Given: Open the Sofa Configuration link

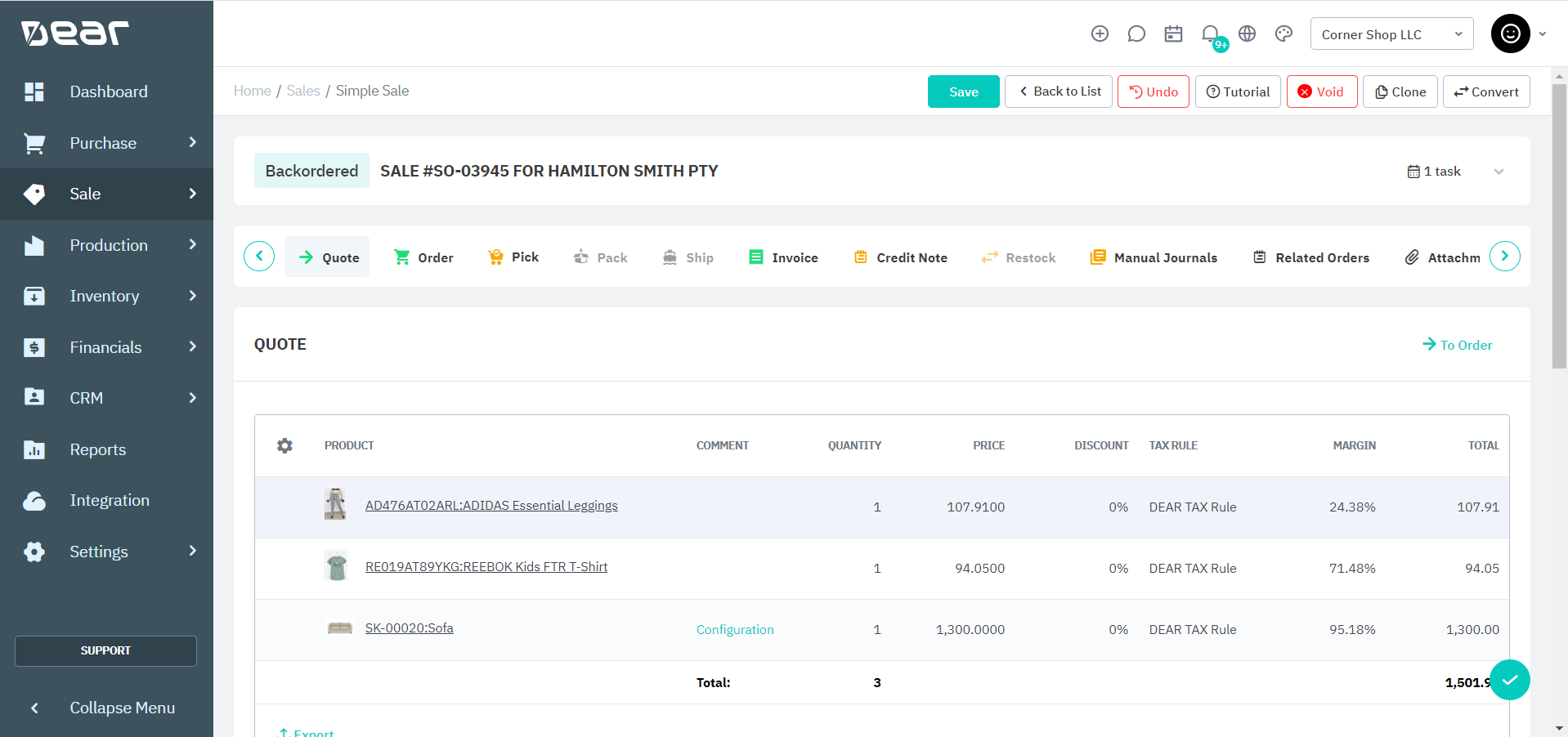Looking at the screenshot, I should 735,629.
